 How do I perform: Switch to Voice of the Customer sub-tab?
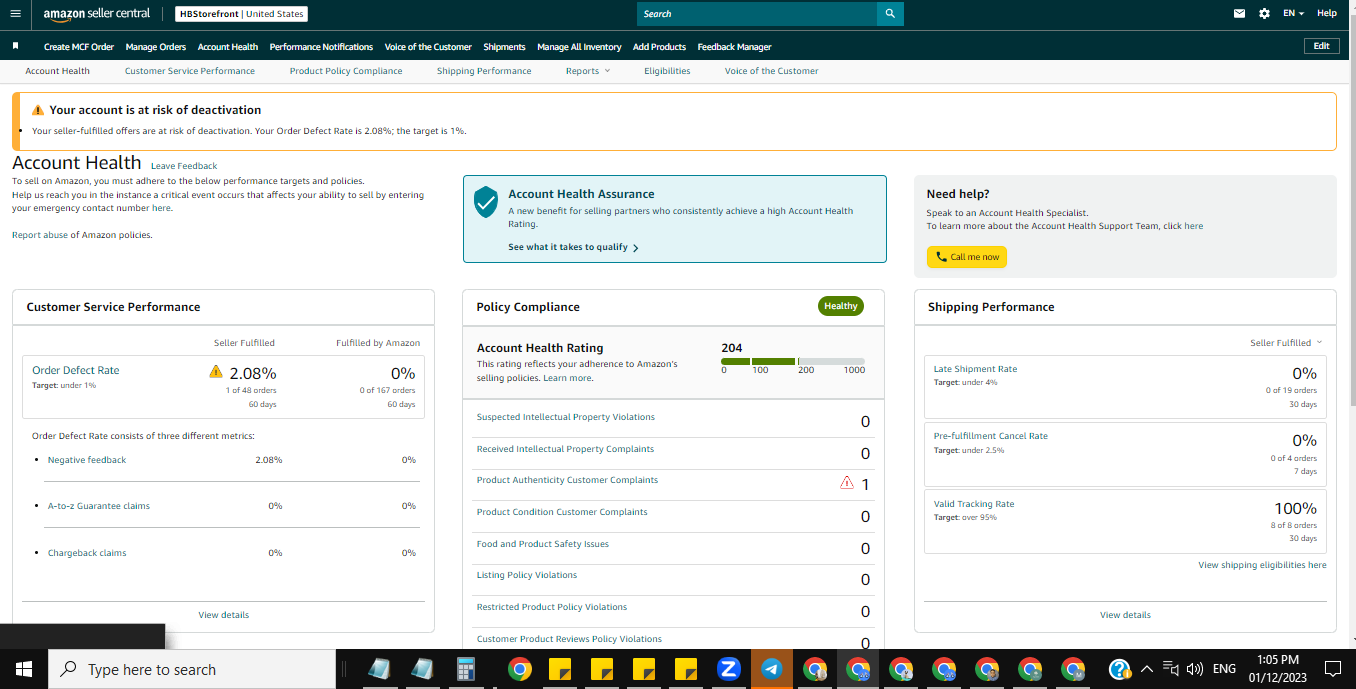771,71
